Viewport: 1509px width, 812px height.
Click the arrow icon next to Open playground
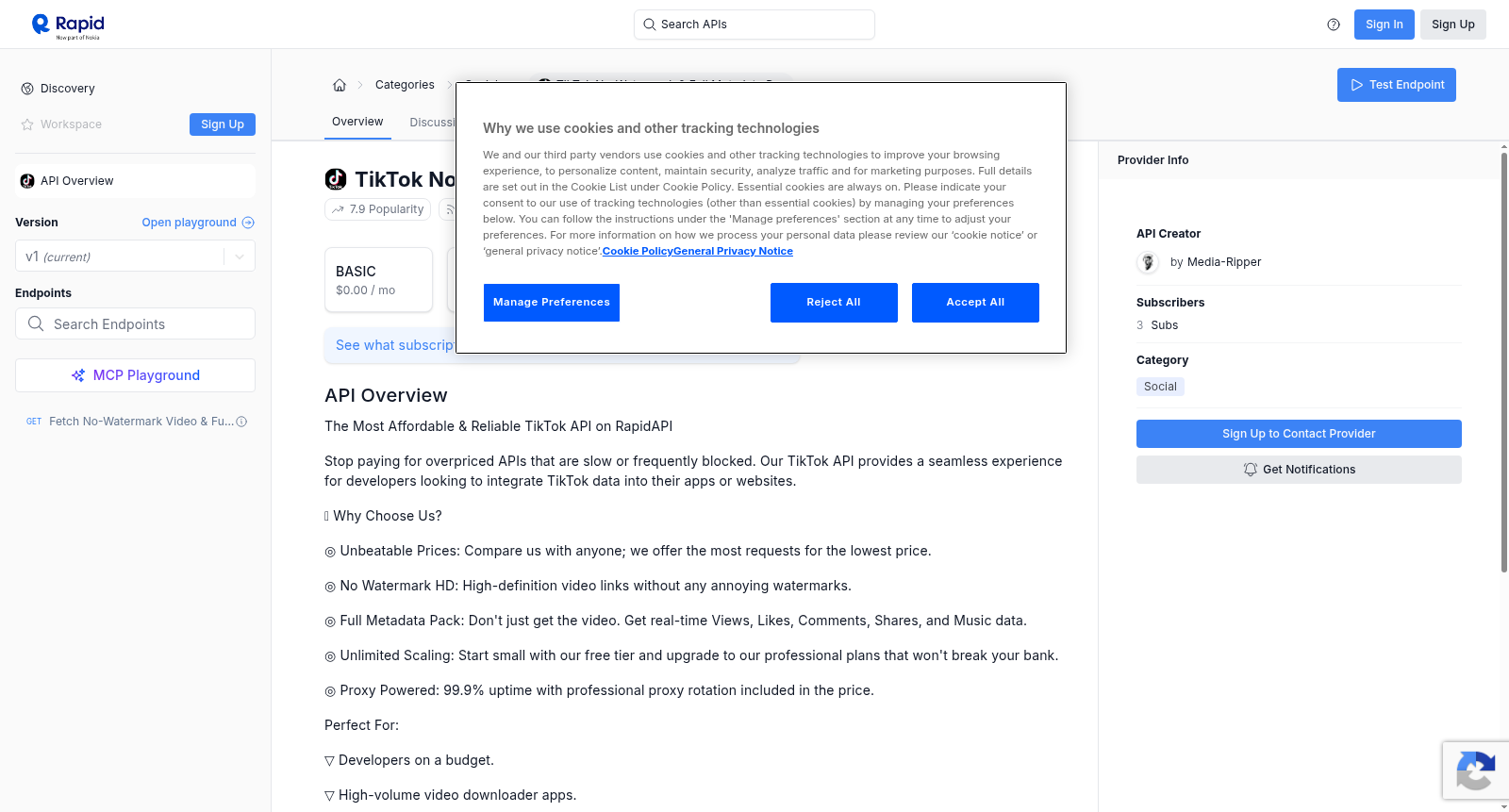coord(248,223)
